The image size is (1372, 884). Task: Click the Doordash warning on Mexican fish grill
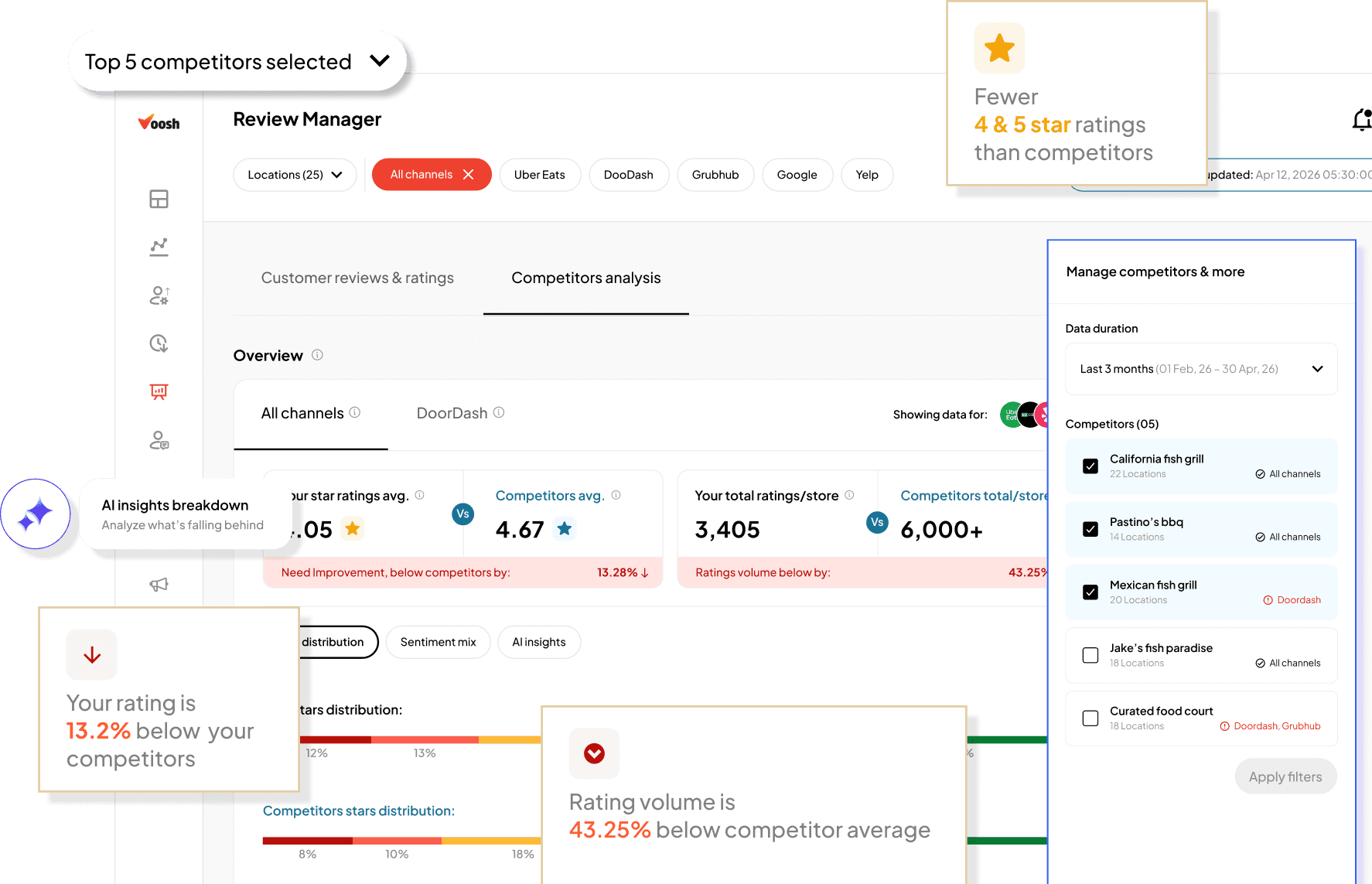coord(1292,600)
